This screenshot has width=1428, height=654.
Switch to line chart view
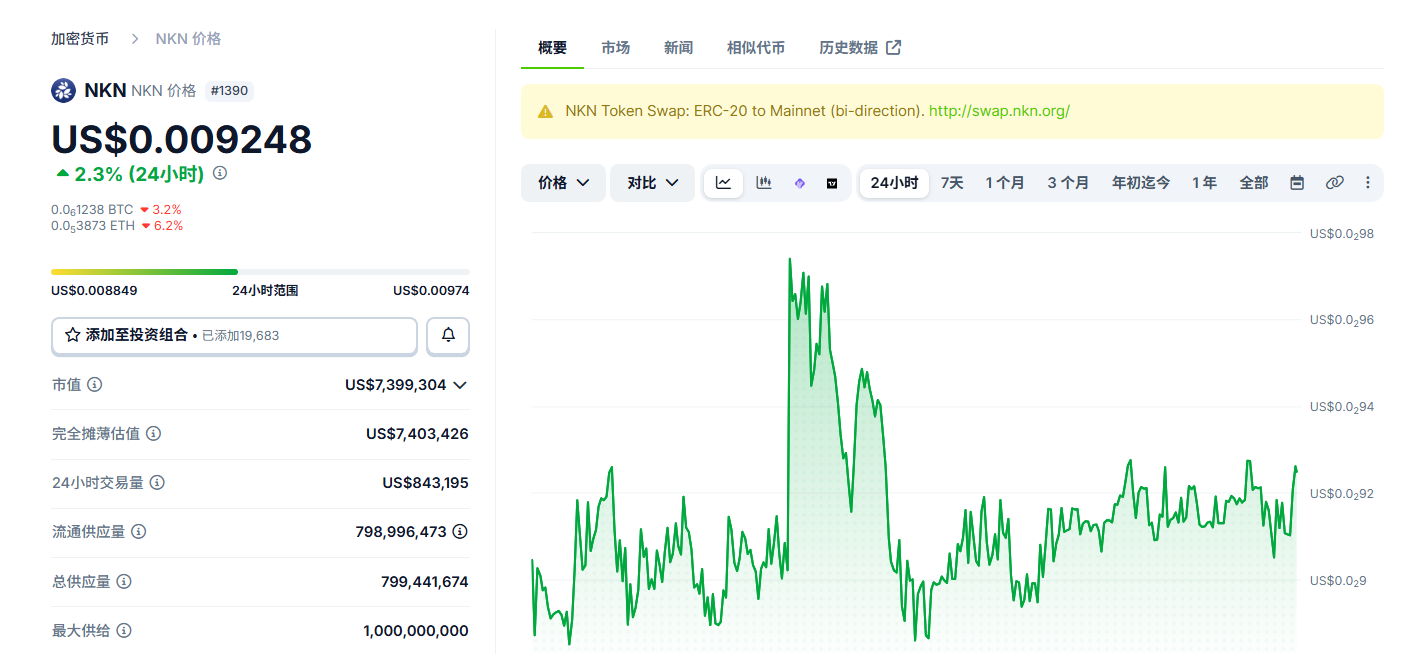click(x=723, y=183)
